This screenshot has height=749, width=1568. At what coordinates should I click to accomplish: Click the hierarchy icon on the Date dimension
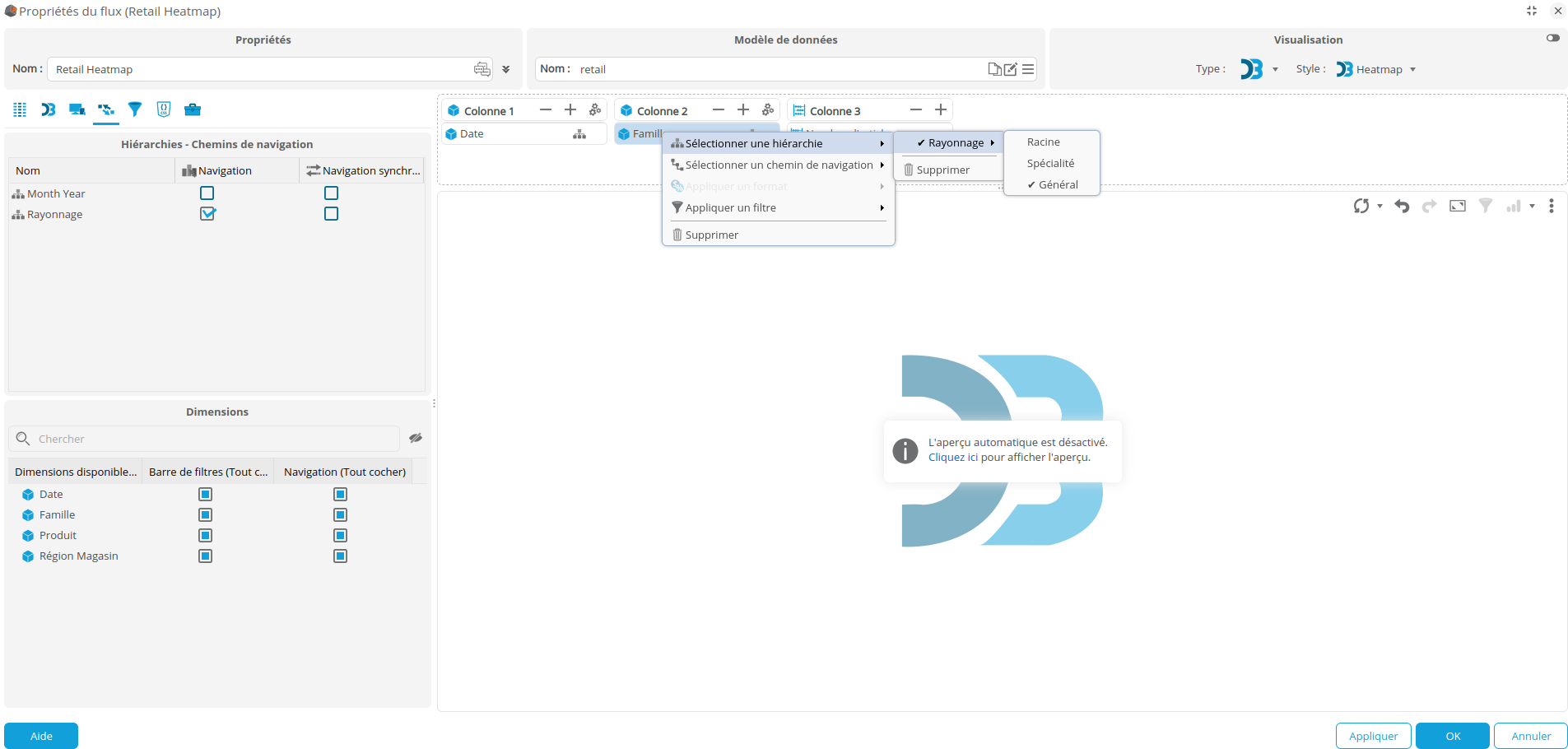(579, 134)
